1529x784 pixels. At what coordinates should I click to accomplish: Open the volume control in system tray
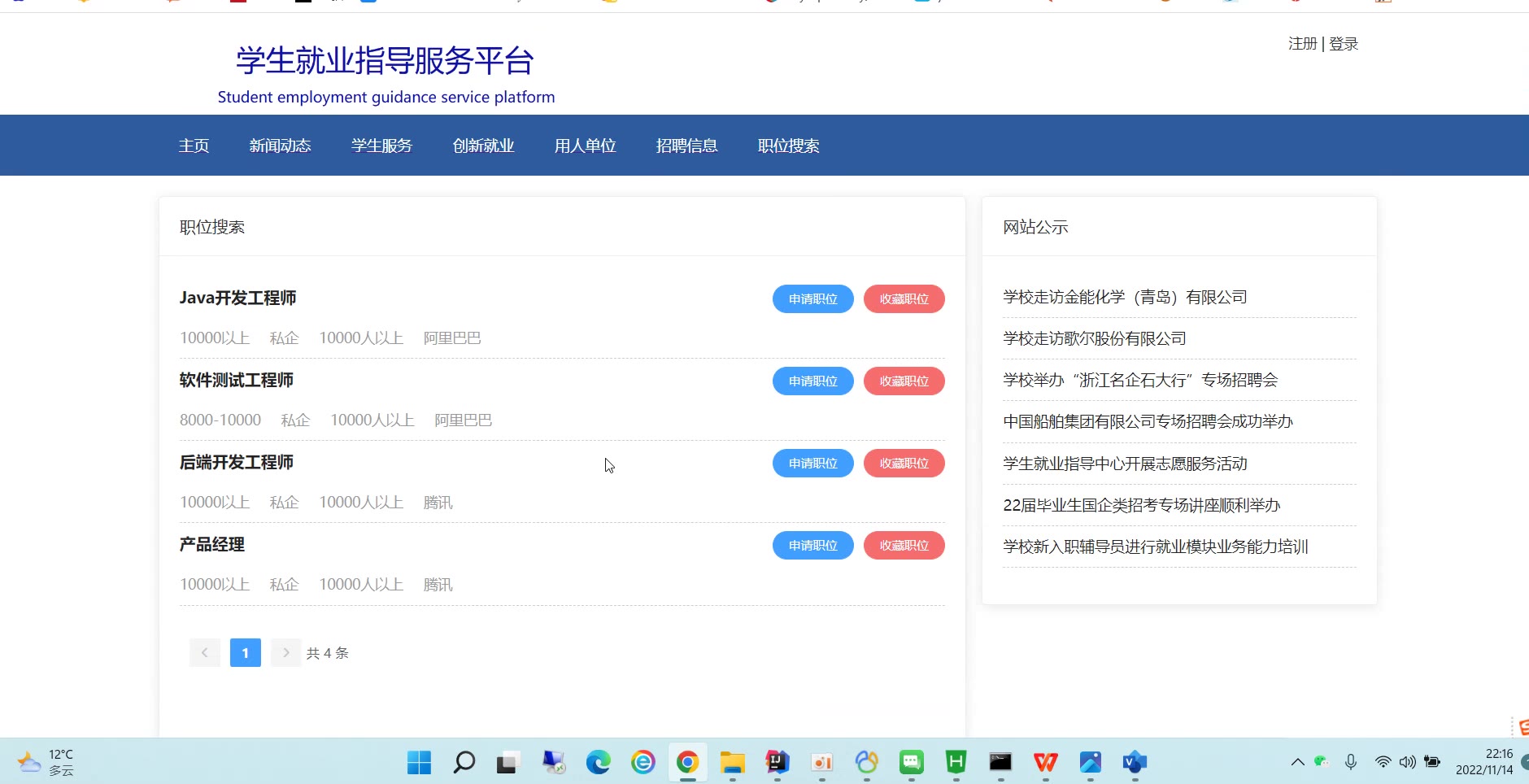coord(1408,762)
